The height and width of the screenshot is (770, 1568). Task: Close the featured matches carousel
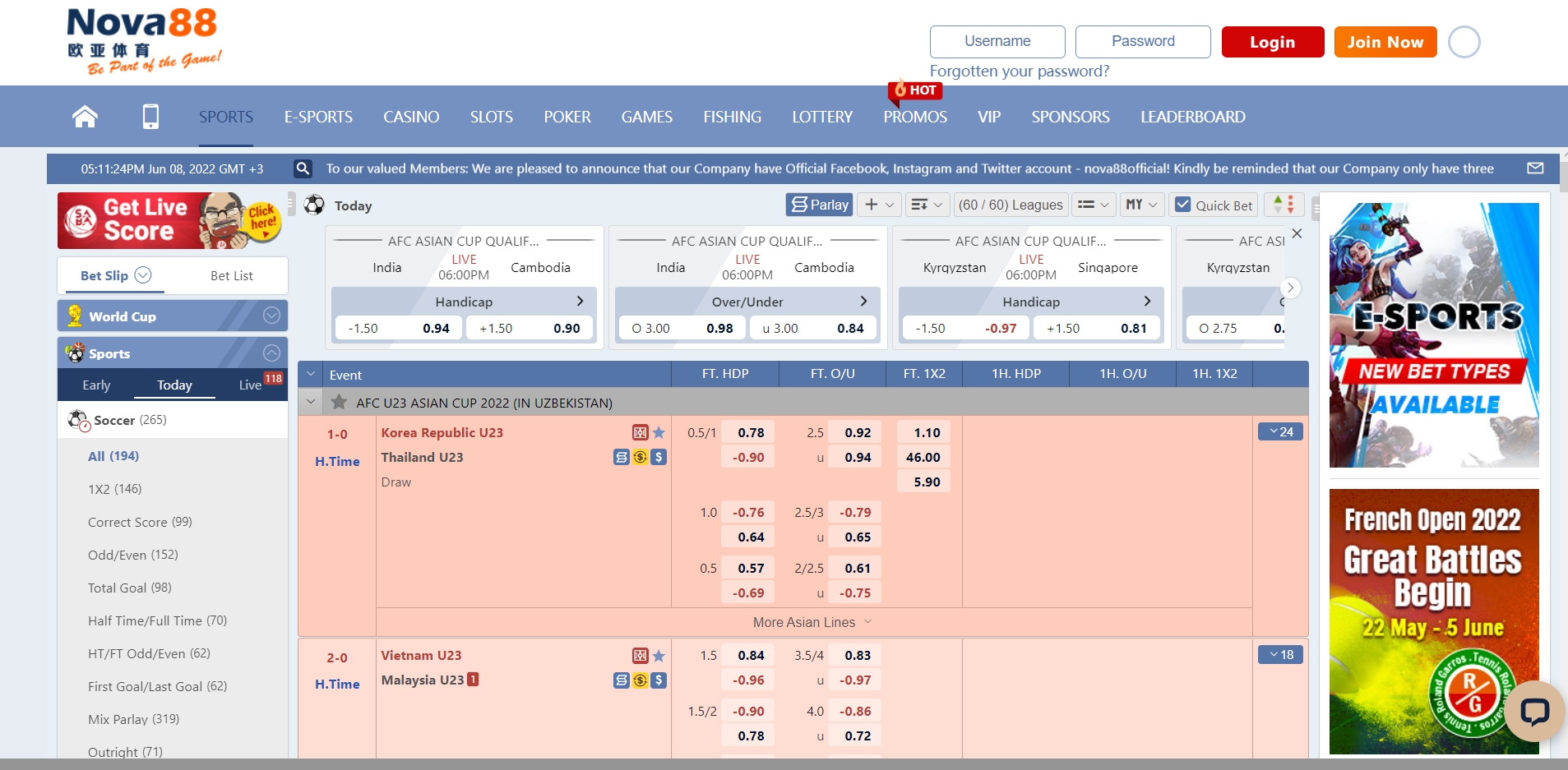pyautogui.click(x=1297, y=233)
